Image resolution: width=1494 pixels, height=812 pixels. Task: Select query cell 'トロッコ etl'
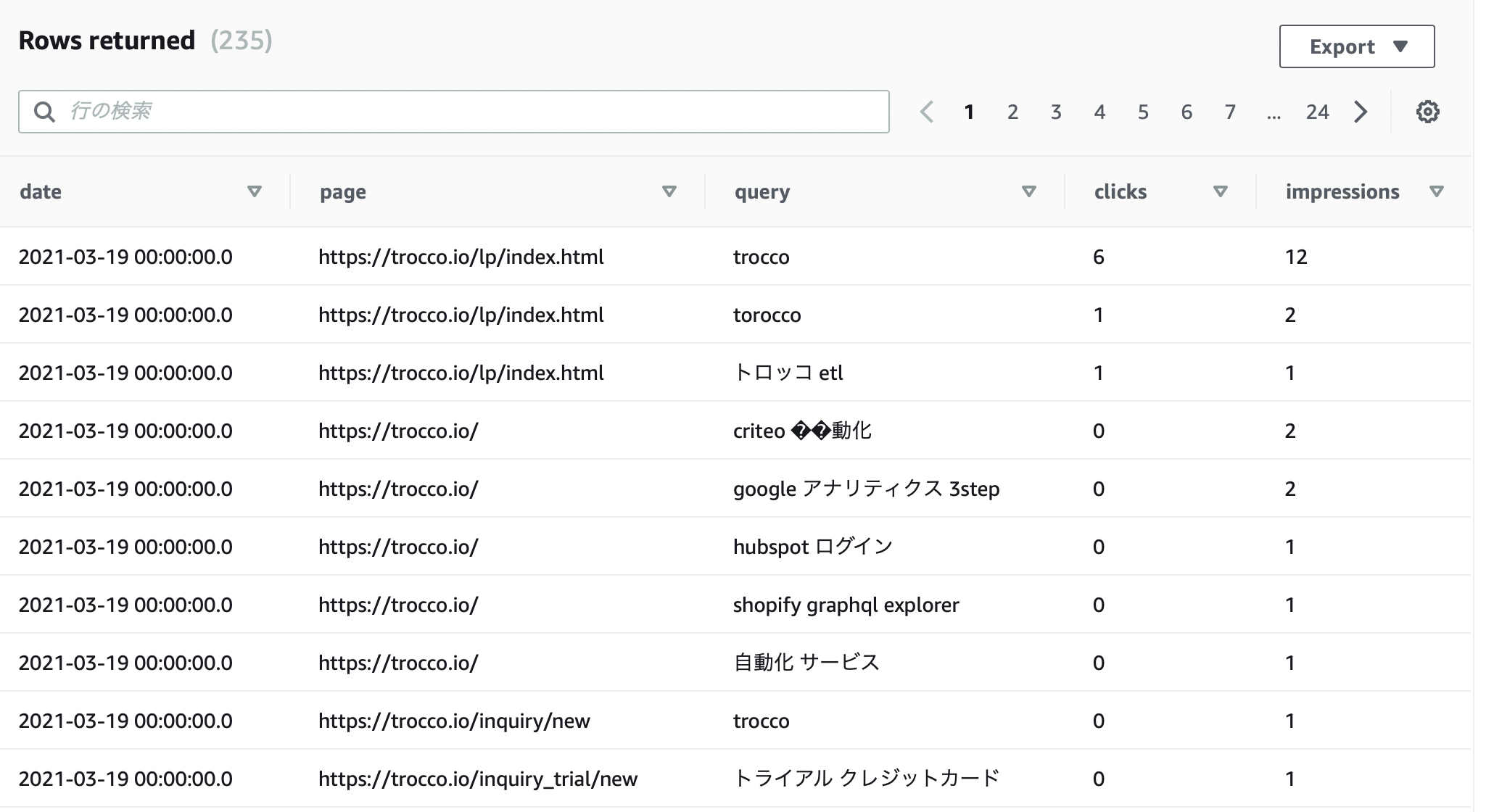pyautogui.click(x=788, y=373)
